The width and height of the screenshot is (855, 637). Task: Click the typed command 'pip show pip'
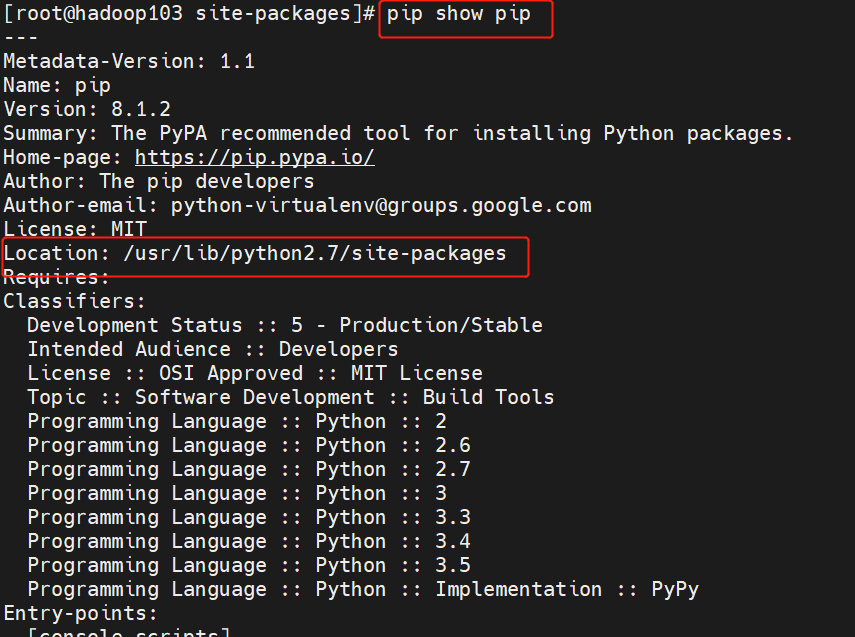pos(458,14)
